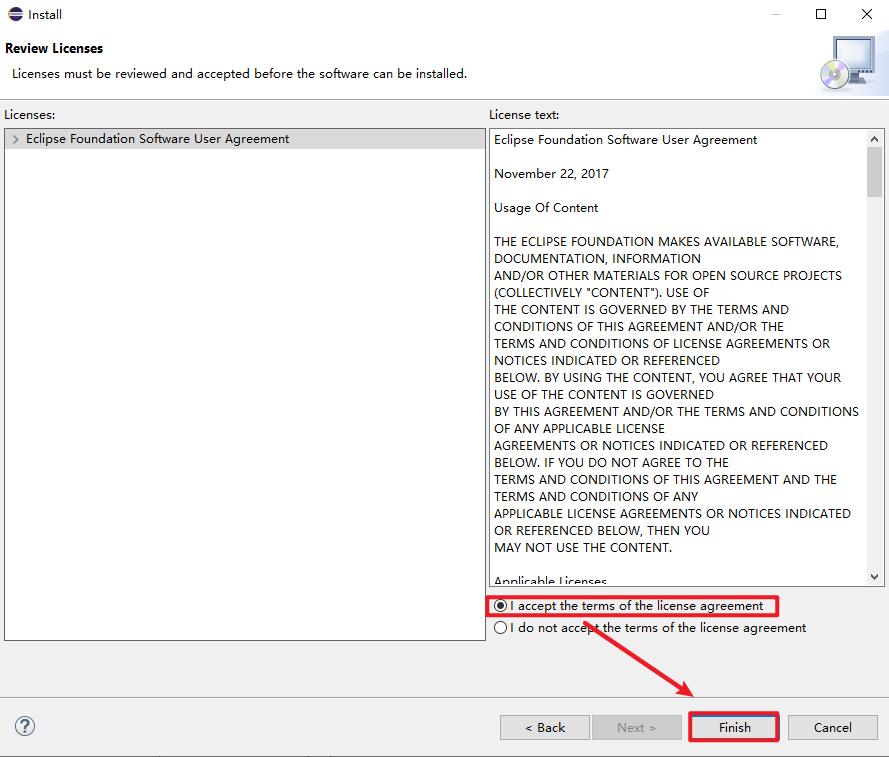Maximize the Install dialog window
Screen dimensions: 889x757
coord(821,14)
